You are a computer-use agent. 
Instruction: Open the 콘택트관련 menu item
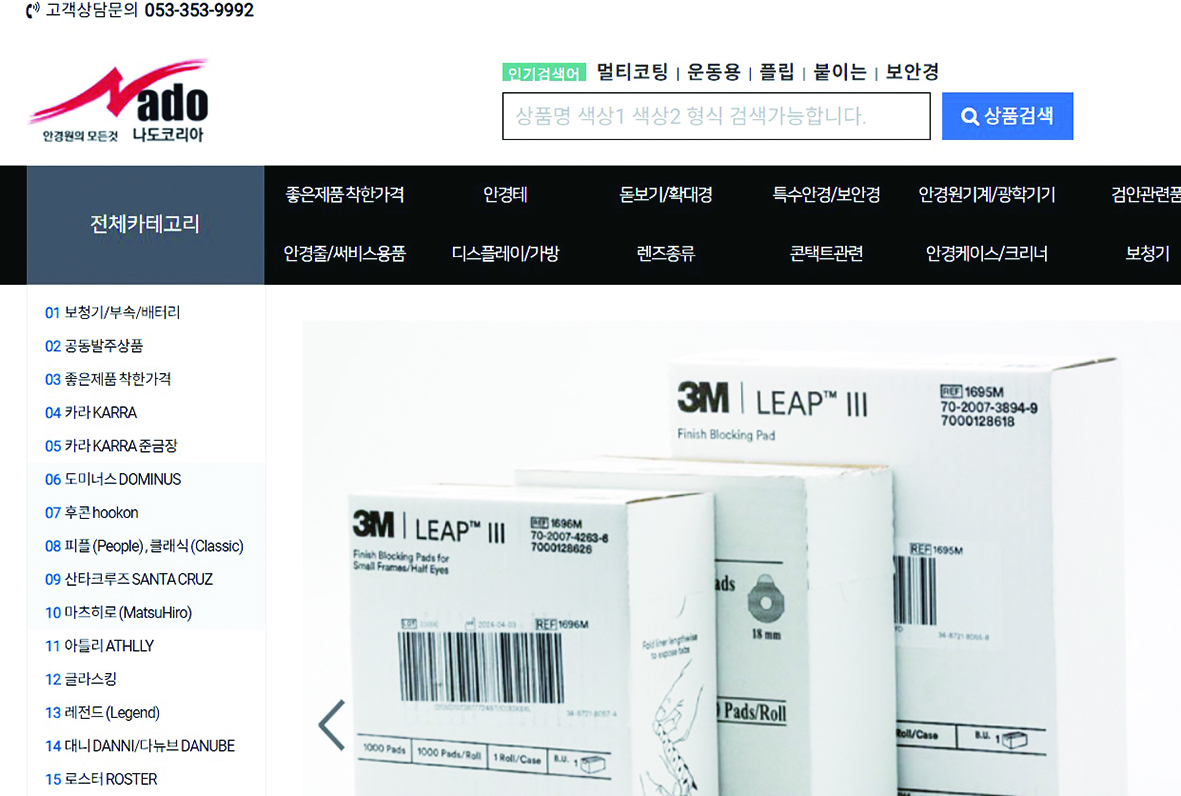(826, 254)
